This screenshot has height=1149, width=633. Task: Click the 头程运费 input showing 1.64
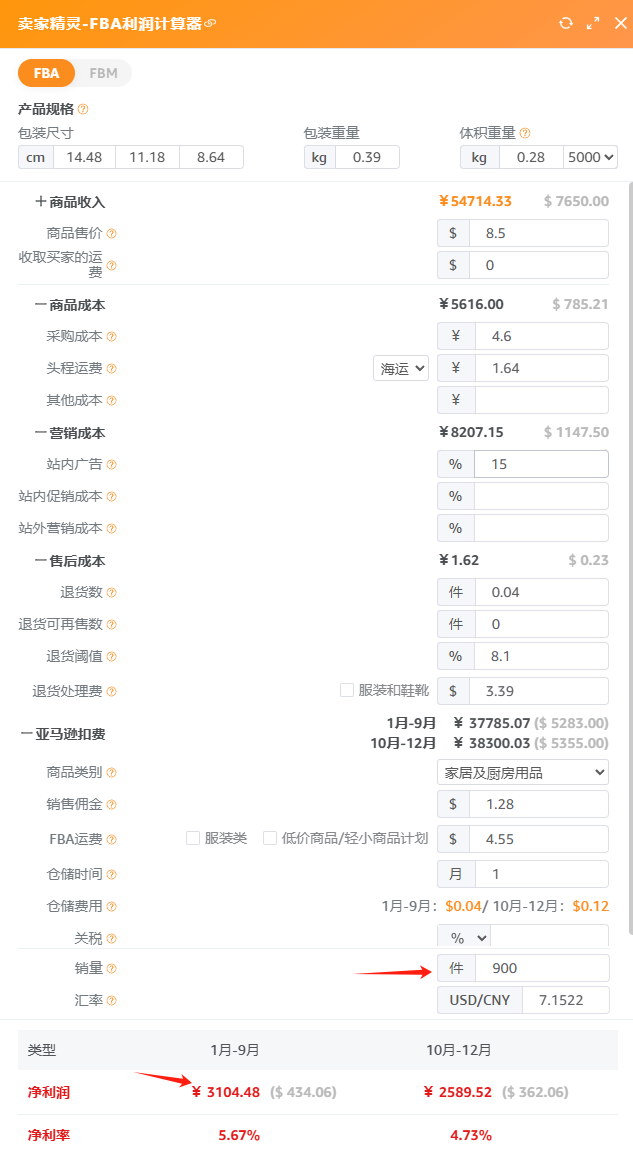[541, 369]
